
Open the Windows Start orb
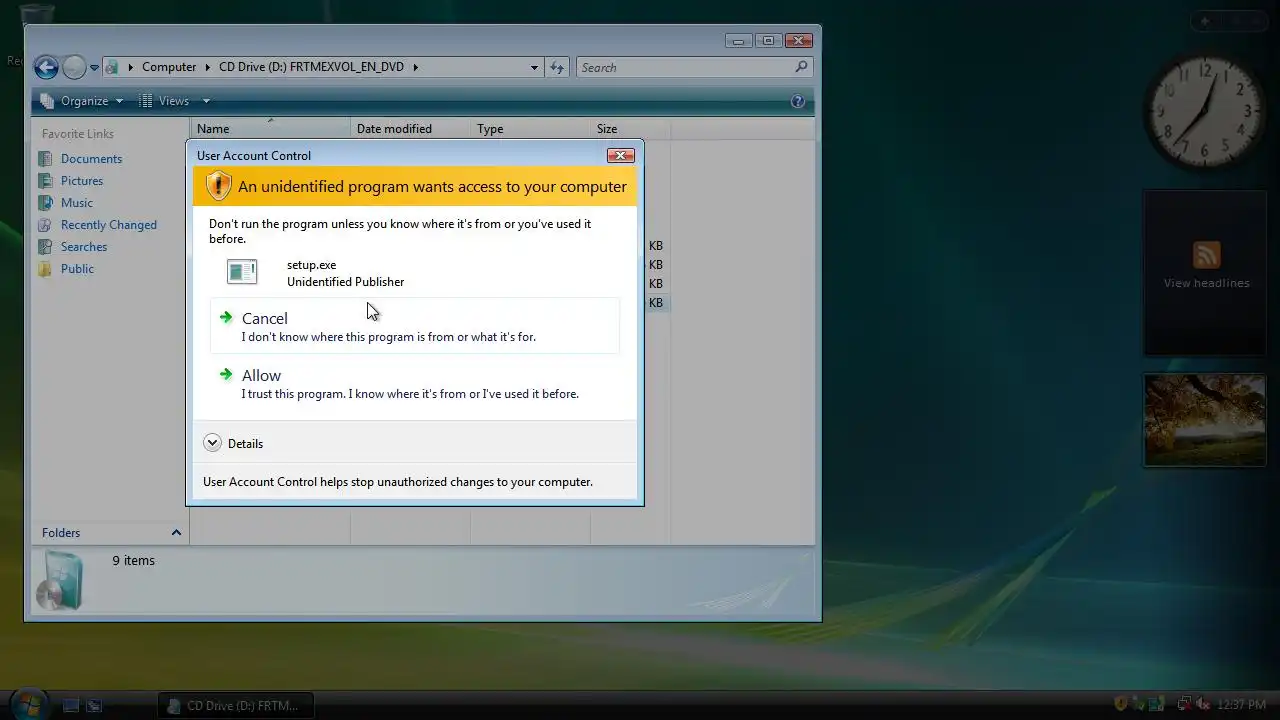click(x=27, y=704)
